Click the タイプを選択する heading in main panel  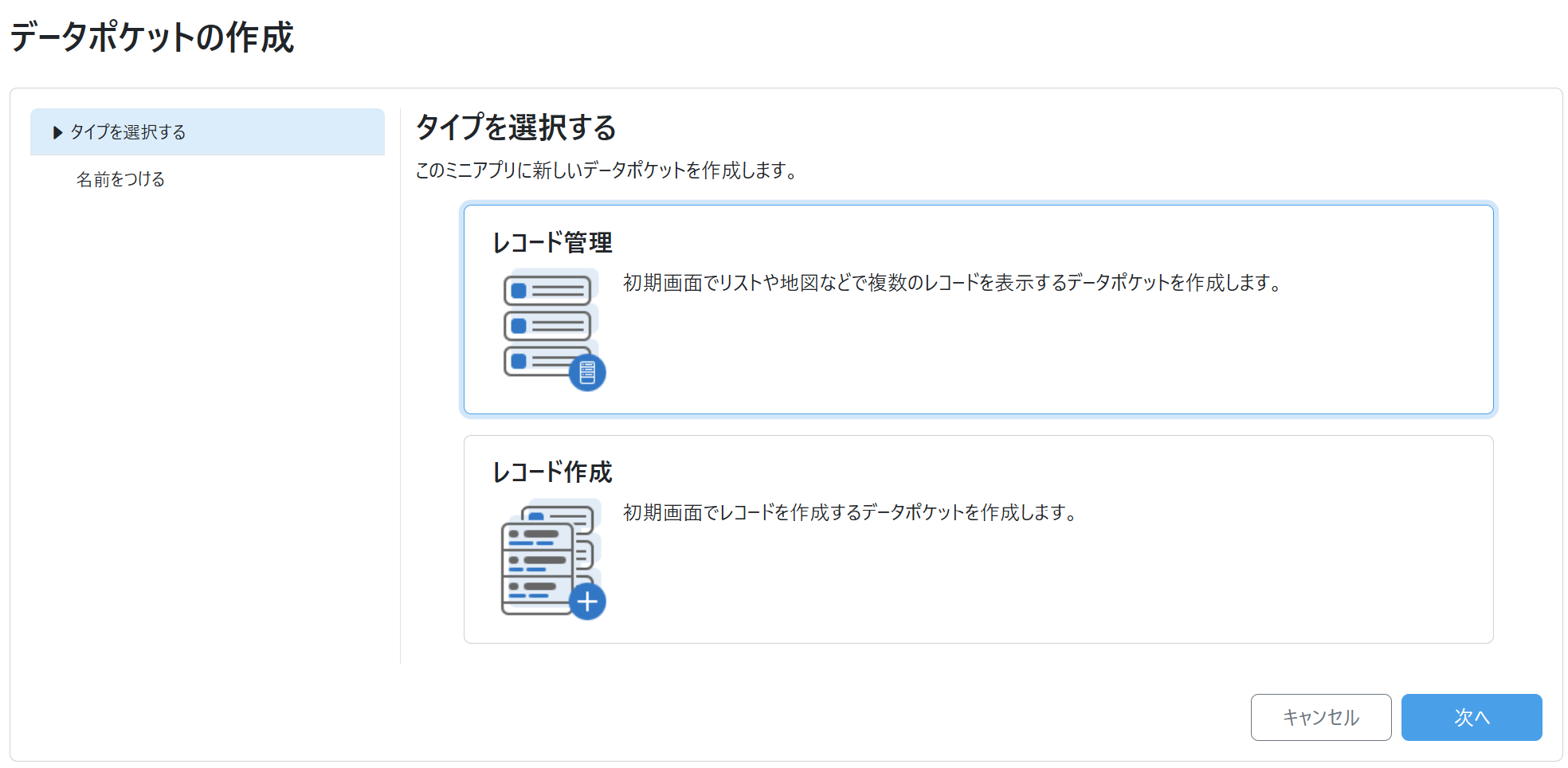coord(516,127)
